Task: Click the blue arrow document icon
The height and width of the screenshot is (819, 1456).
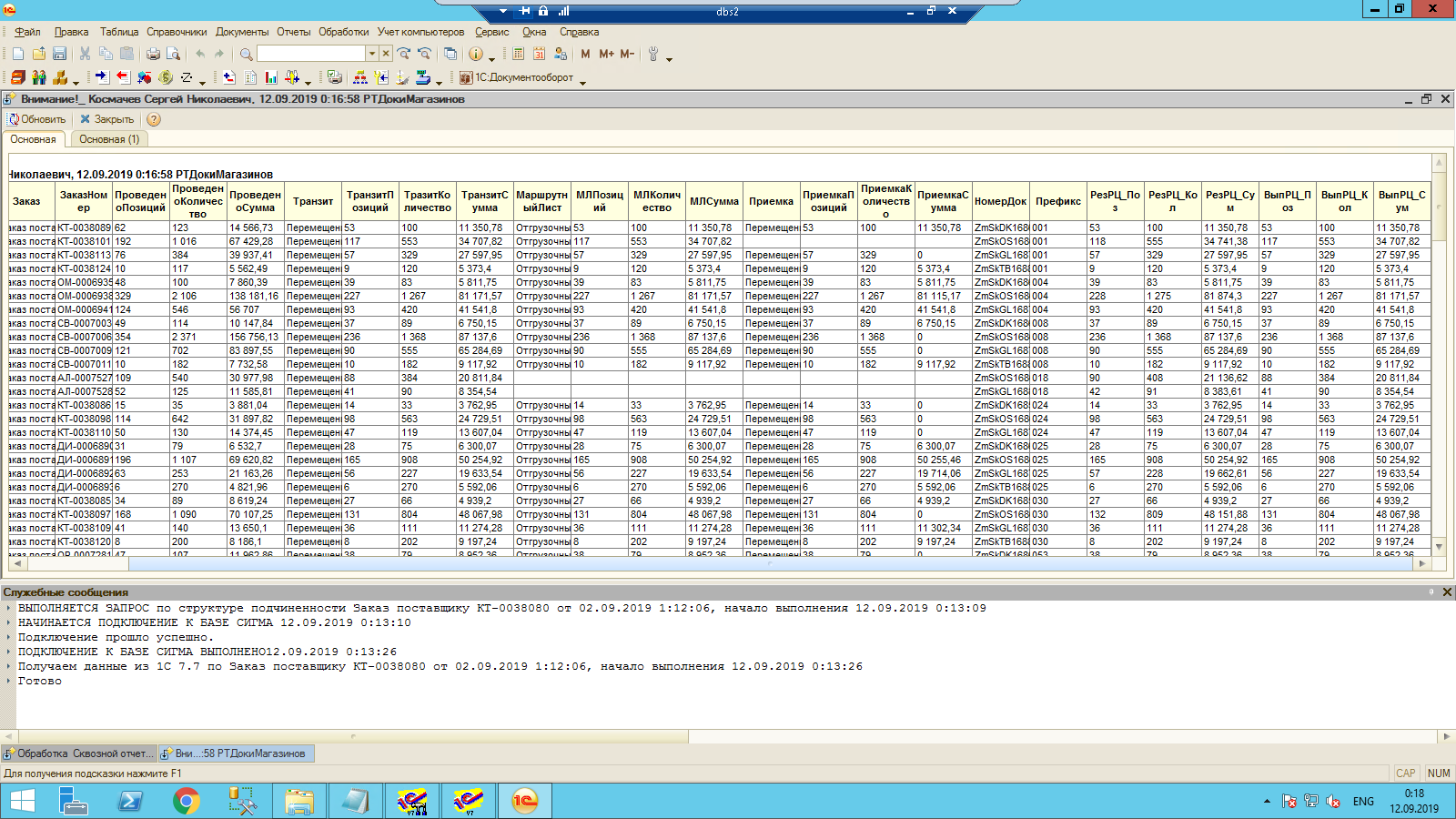Action: tap(101, 77)
